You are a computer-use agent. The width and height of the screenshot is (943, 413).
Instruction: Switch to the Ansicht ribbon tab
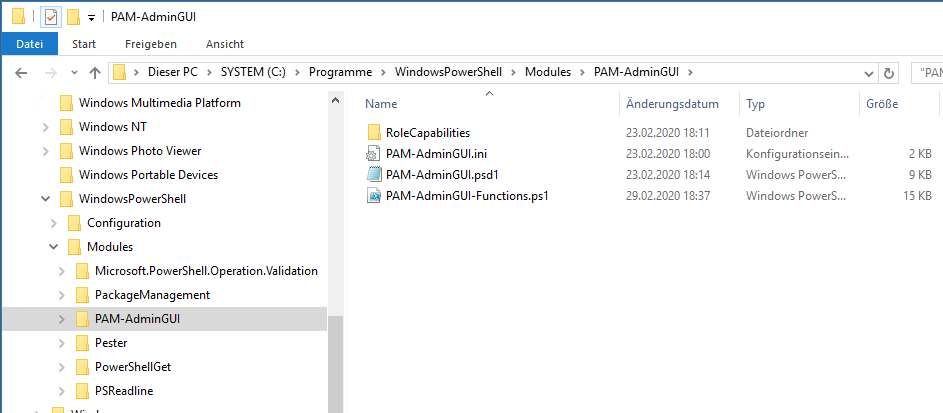pos(225,44)
